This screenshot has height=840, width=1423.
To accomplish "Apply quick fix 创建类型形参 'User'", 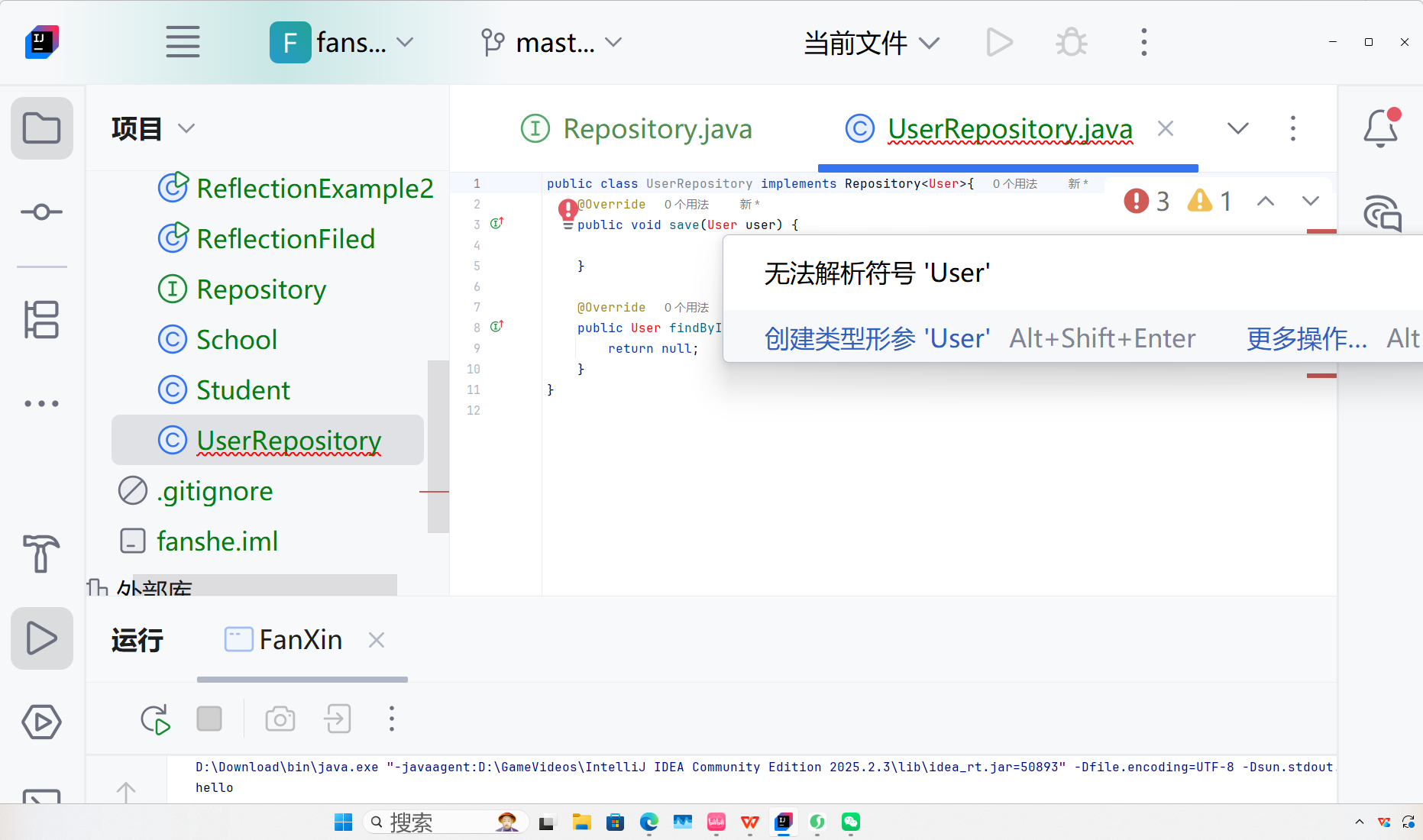I will (876, 338).
